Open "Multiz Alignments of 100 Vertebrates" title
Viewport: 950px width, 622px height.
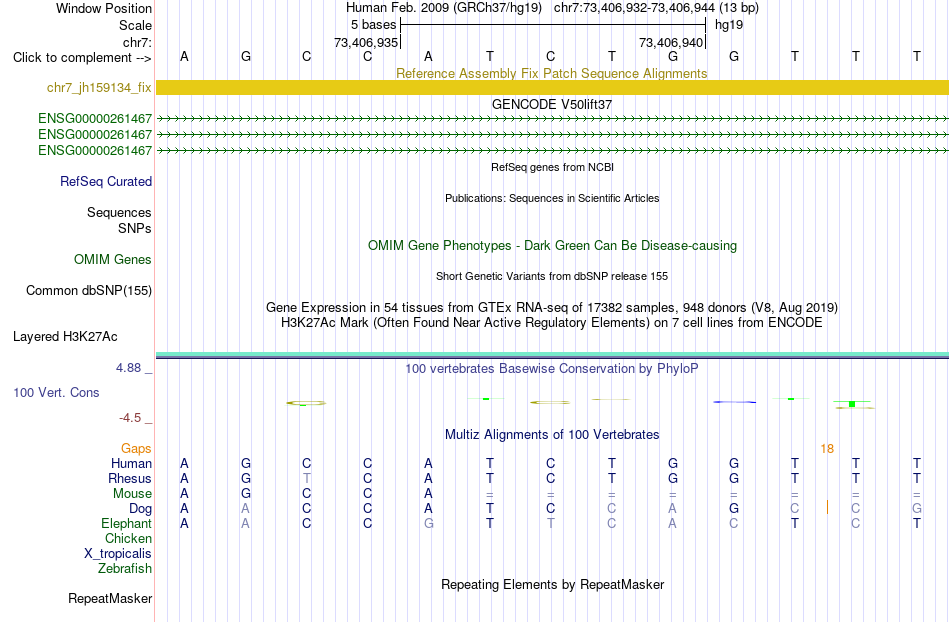point(552,434)
